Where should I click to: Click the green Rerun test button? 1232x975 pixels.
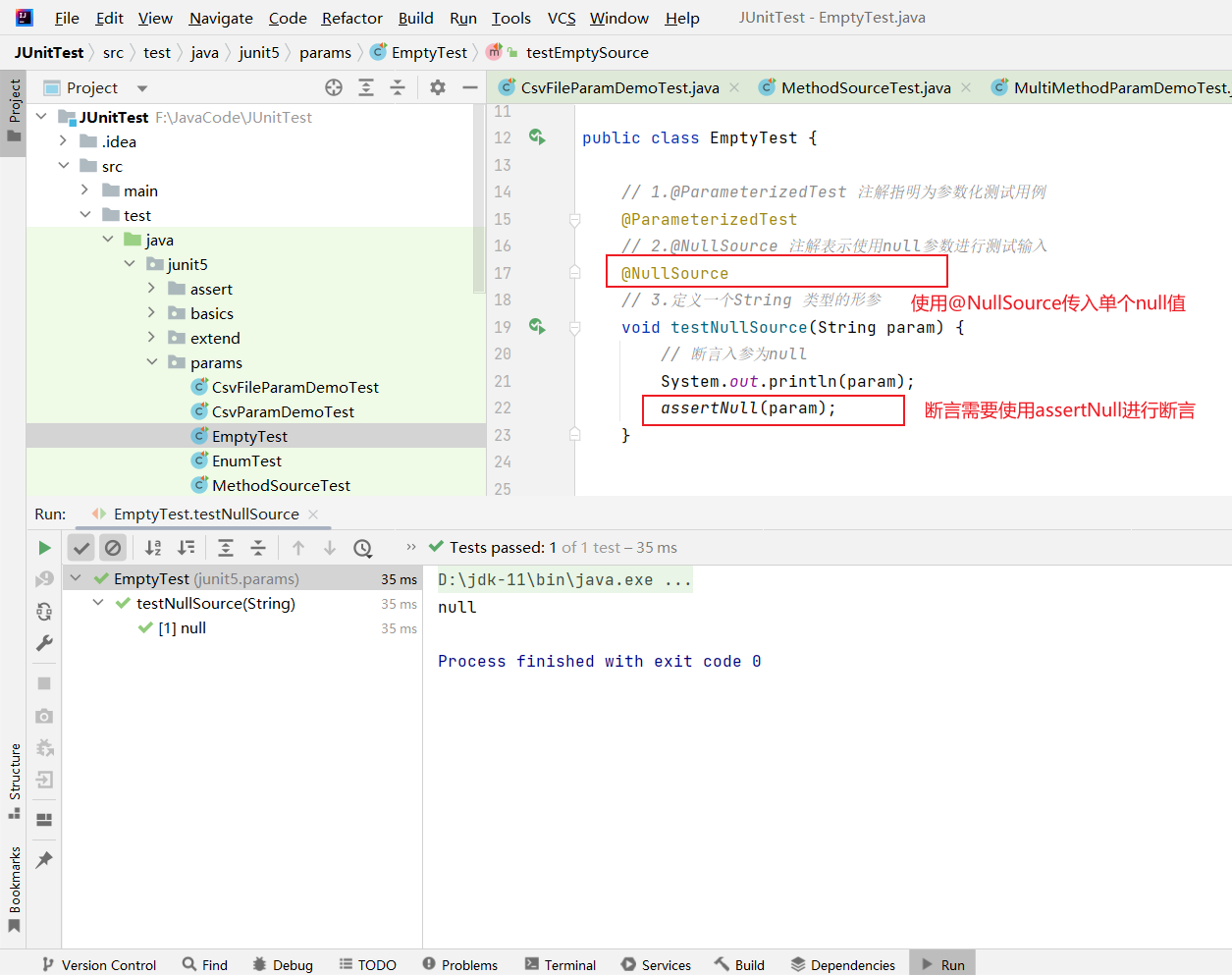click(x=44, y=548)
